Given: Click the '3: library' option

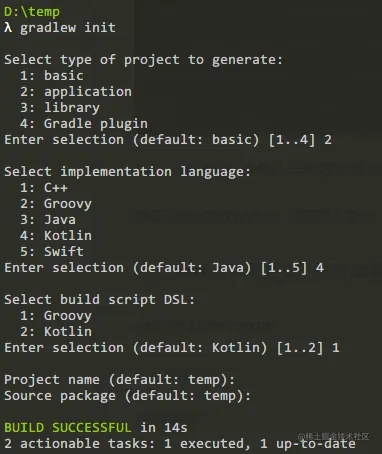Looking at the screenshot, I should (x=60, y=108).
